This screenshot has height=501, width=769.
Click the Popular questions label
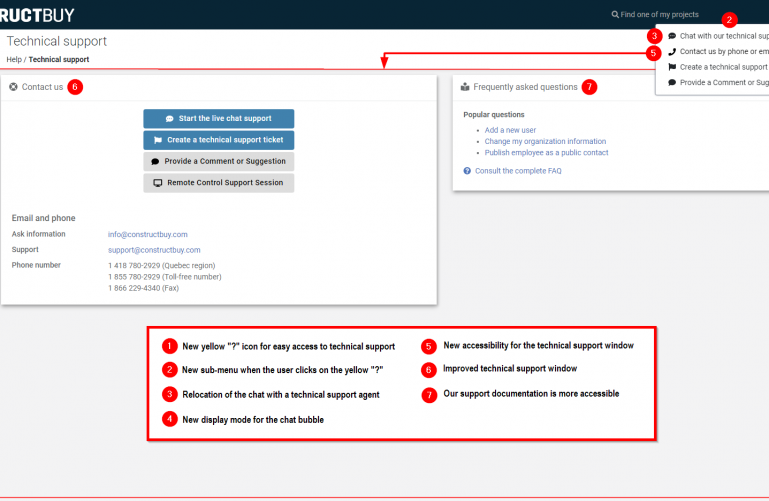pyautogui.click(x=494, y=115)
